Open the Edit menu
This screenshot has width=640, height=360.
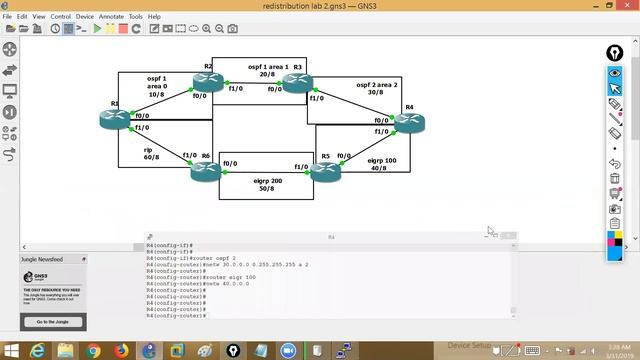pyautogui.click(x=22, y=16)
